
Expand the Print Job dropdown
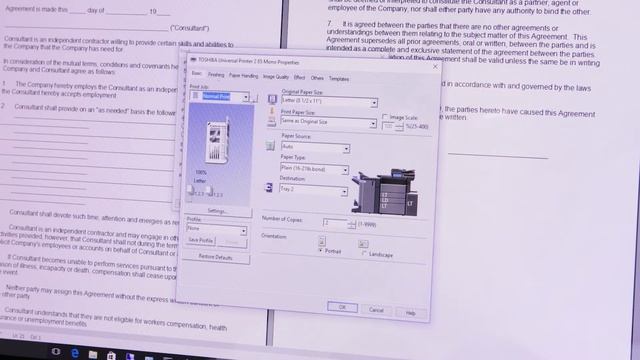(x=246, y=98)
